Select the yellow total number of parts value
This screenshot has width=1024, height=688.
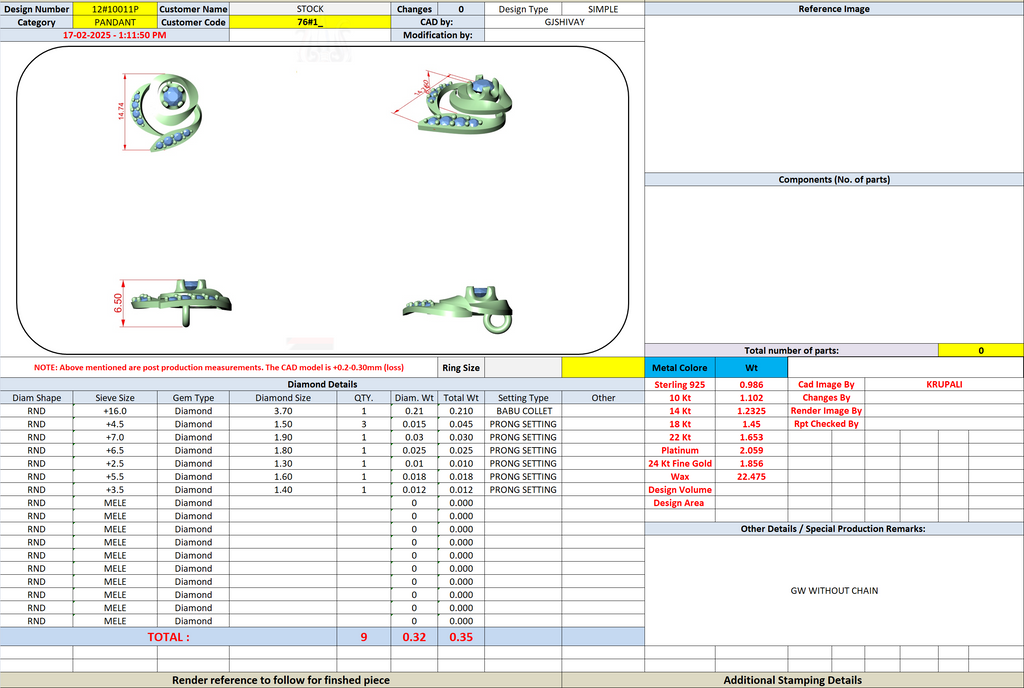point(981,351)
